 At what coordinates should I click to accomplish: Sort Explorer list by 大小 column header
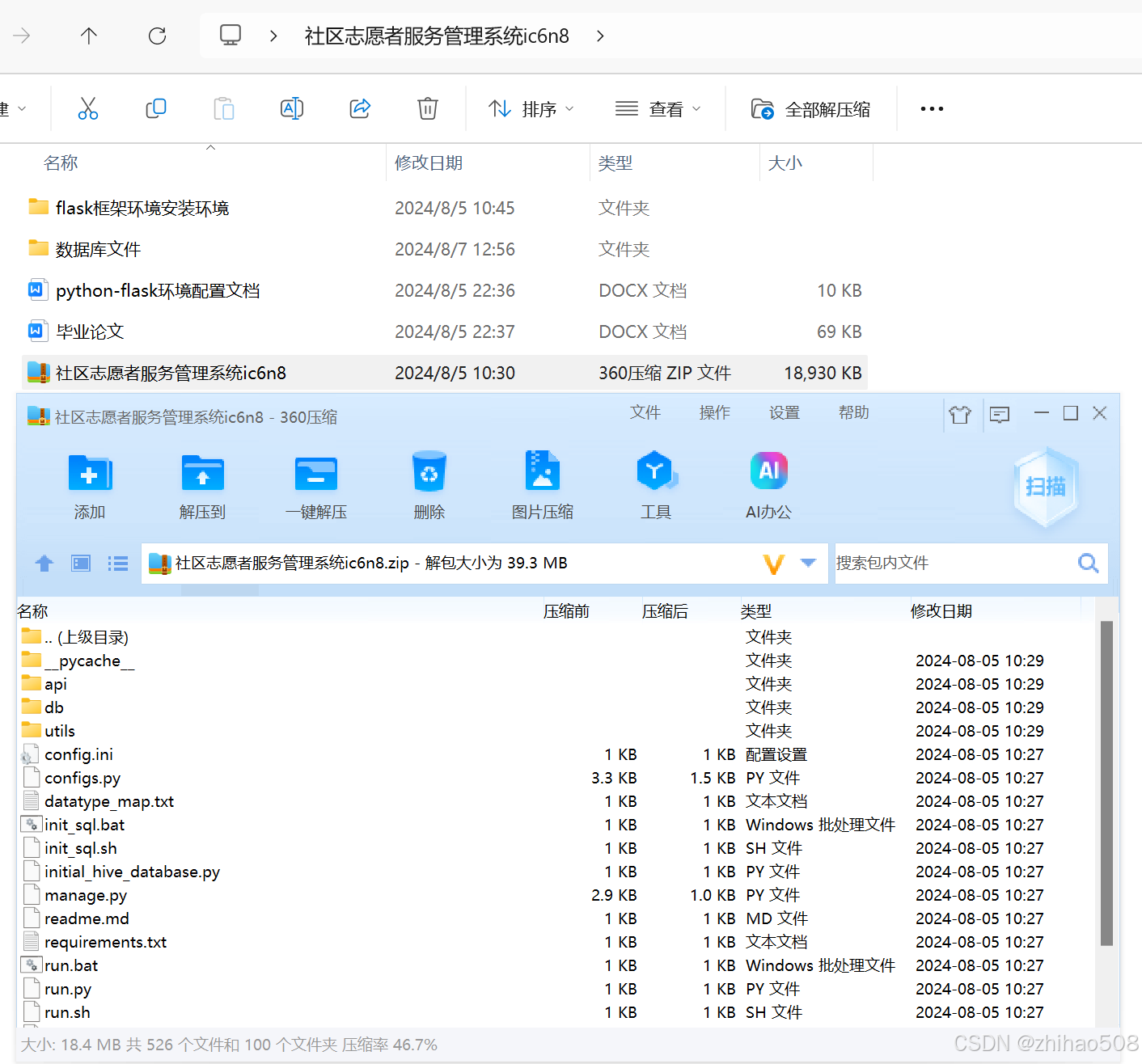785,163
